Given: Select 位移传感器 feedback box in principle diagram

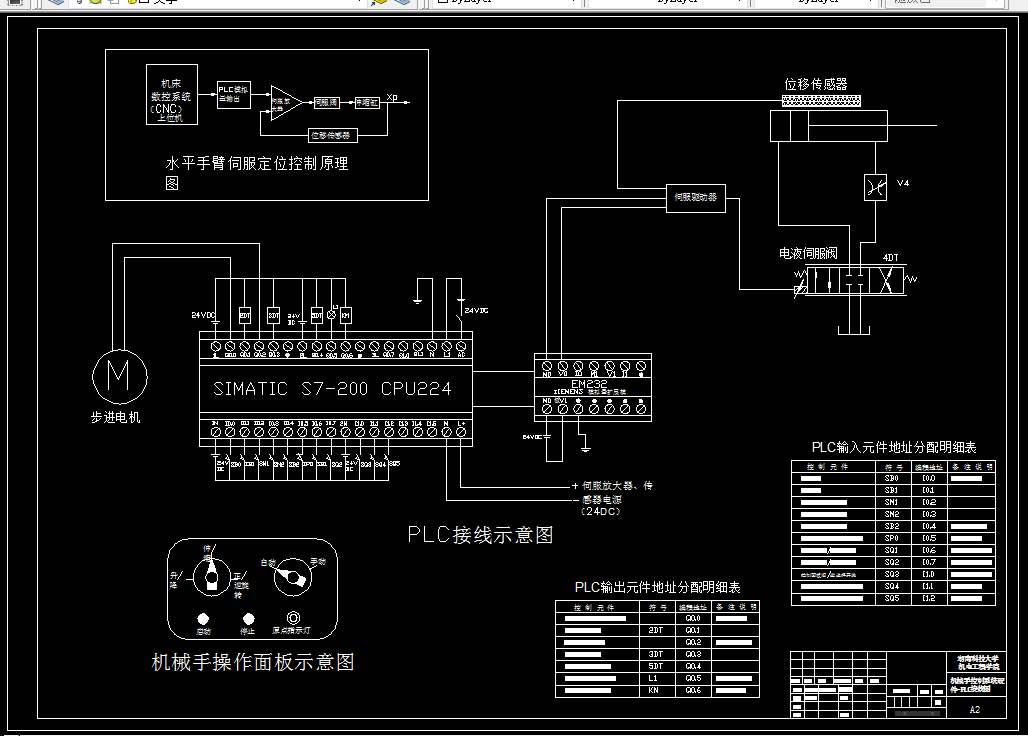Looking at the screenshot, I should tap(333, 136).
